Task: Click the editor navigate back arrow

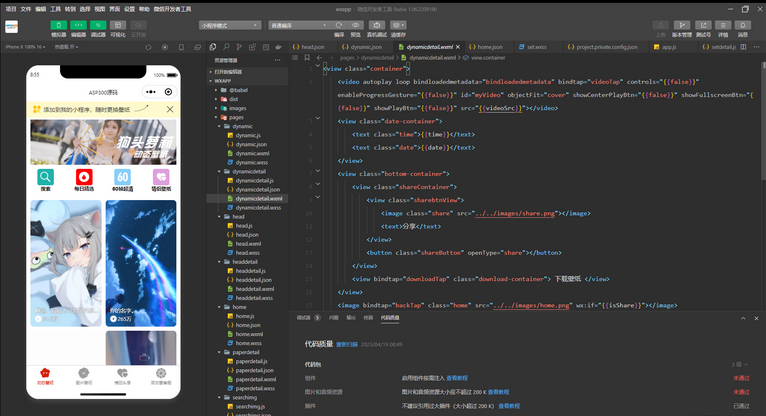Action: point(319,58)
